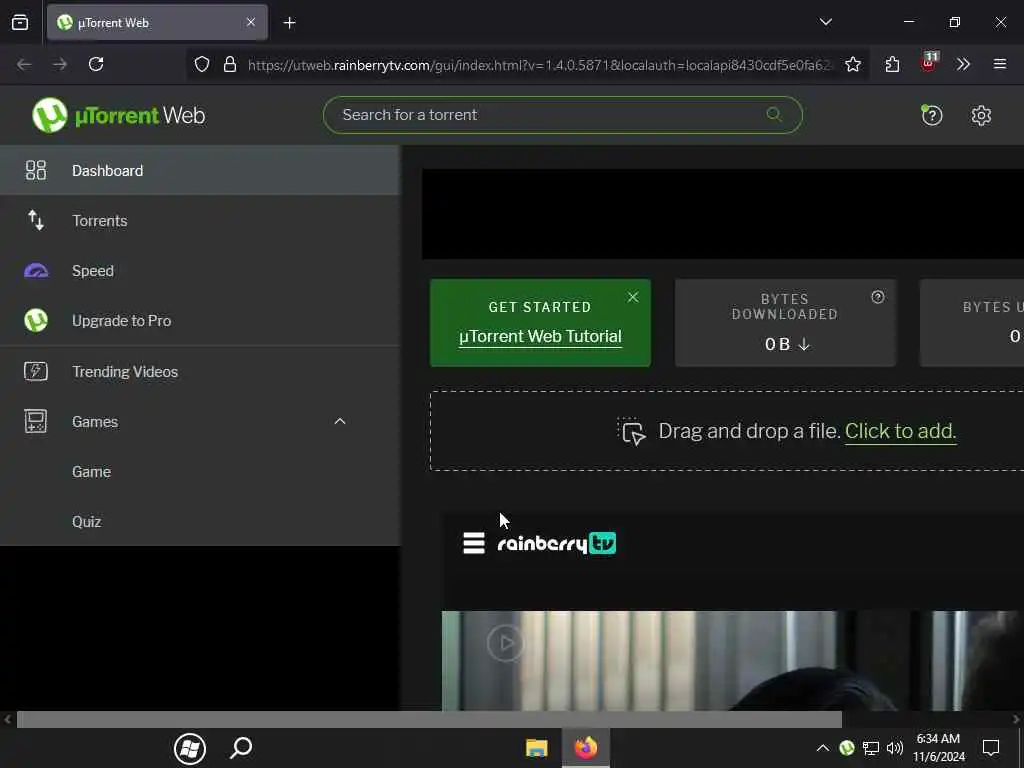Image resolution: width=1024 pixels, height=768 pixels.
Task: Reload the current page
Action: [x=96, y=64]
